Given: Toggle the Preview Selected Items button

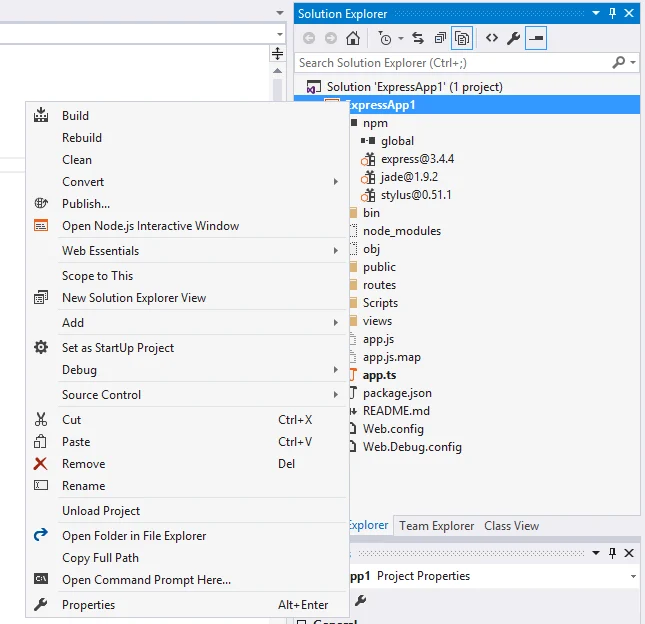Looking at the screenshot, I should point(536,38).
